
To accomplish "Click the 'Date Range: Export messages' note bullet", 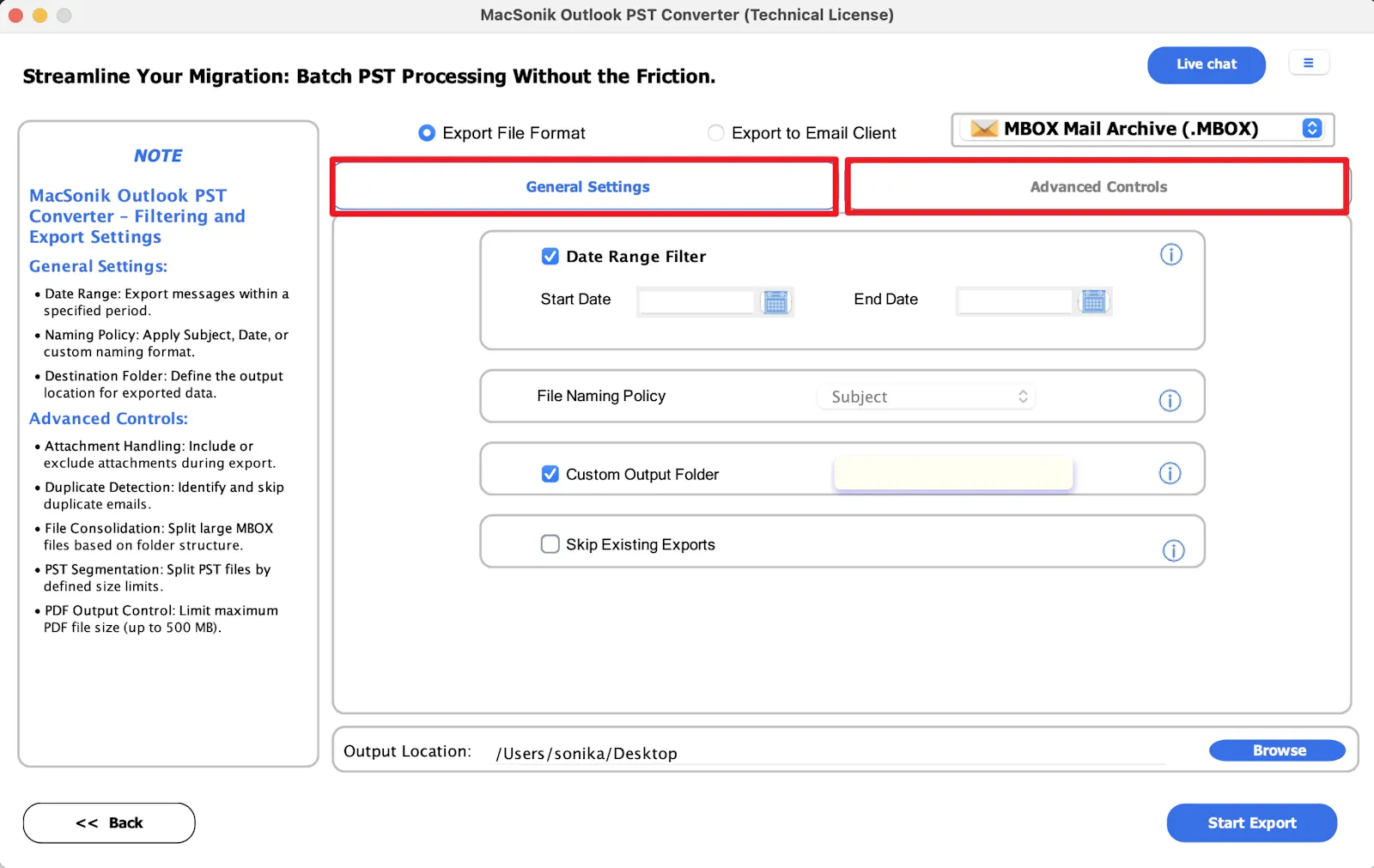I will click(x=162, y=301).
